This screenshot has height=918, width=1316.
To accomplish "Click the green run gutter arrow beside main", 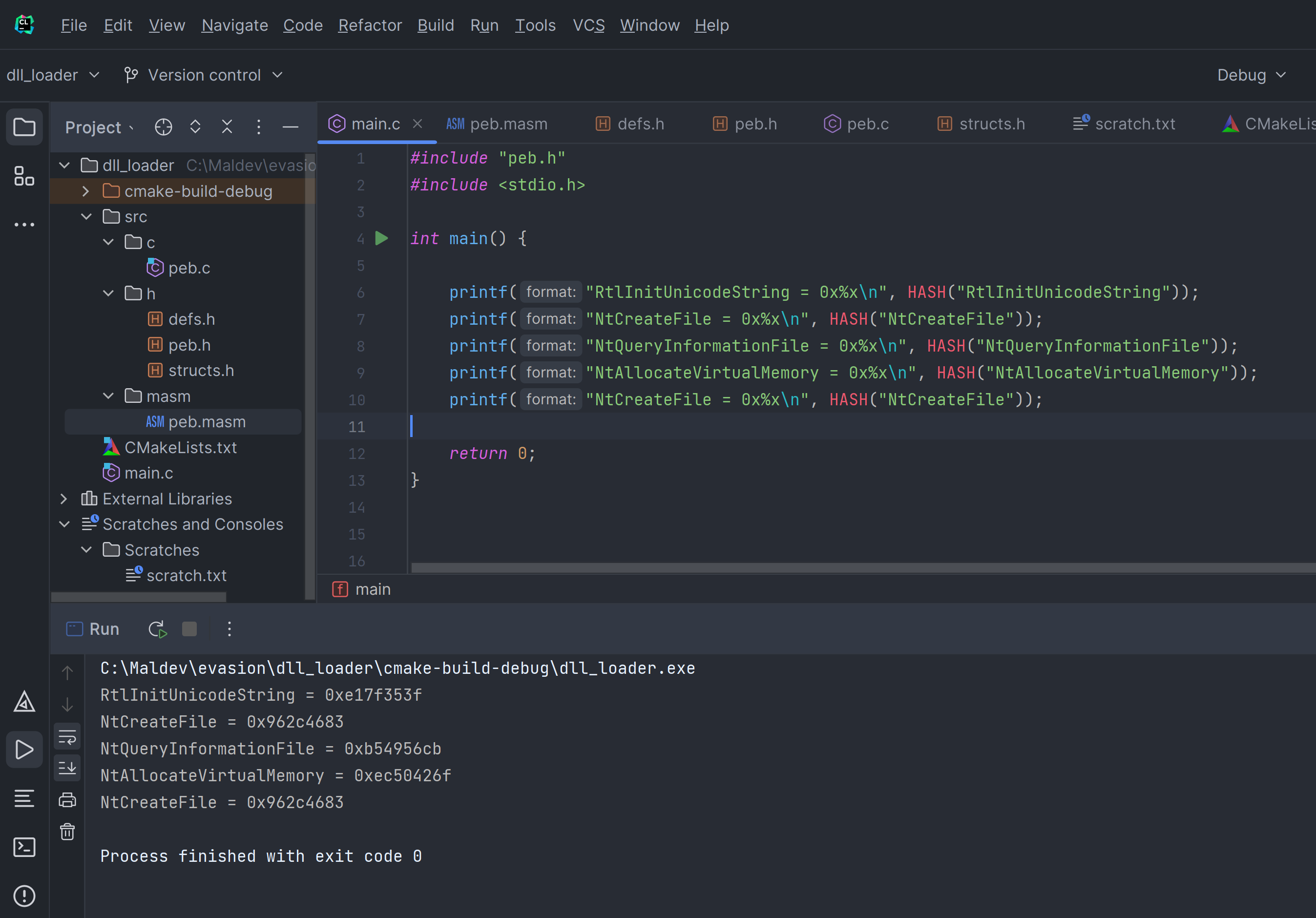I will click(x=382, y=238).
